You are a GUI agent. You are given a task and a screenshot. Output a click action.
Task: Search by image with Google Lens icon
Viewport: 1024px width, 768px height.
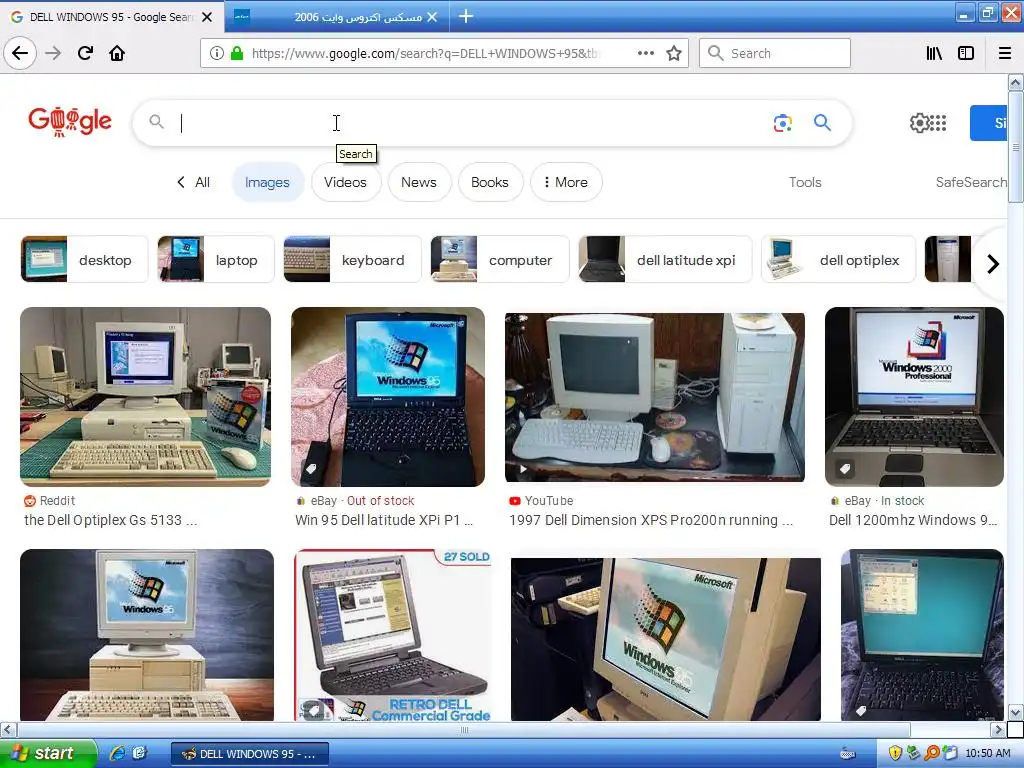pos(782,122)
